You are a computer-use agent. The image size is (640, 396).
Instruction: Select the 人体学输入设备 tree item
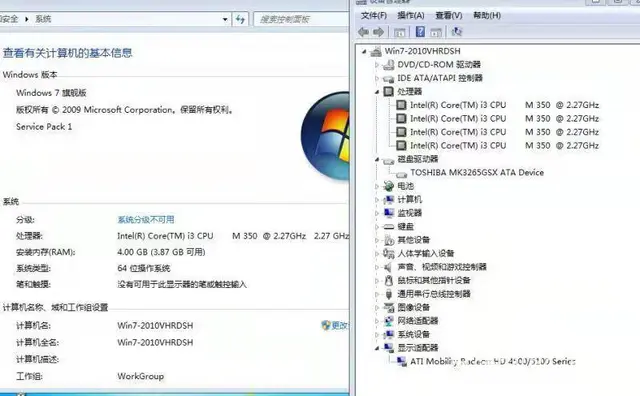click(x=426, y=254)
